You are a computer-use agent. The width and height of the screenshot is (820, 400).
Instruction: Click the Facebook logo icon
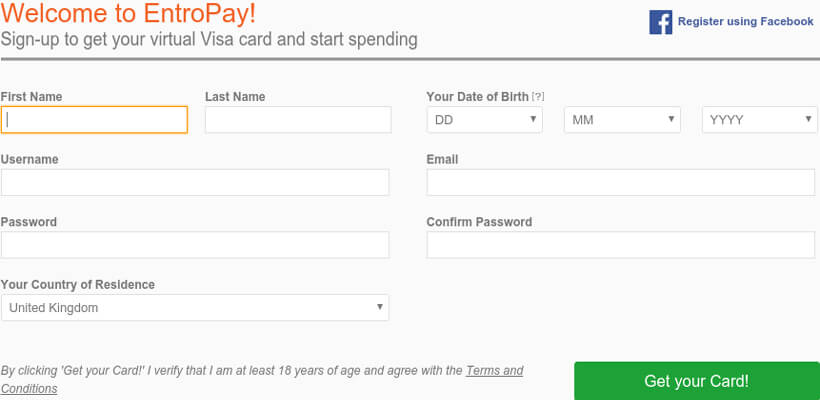click(660, 22)
